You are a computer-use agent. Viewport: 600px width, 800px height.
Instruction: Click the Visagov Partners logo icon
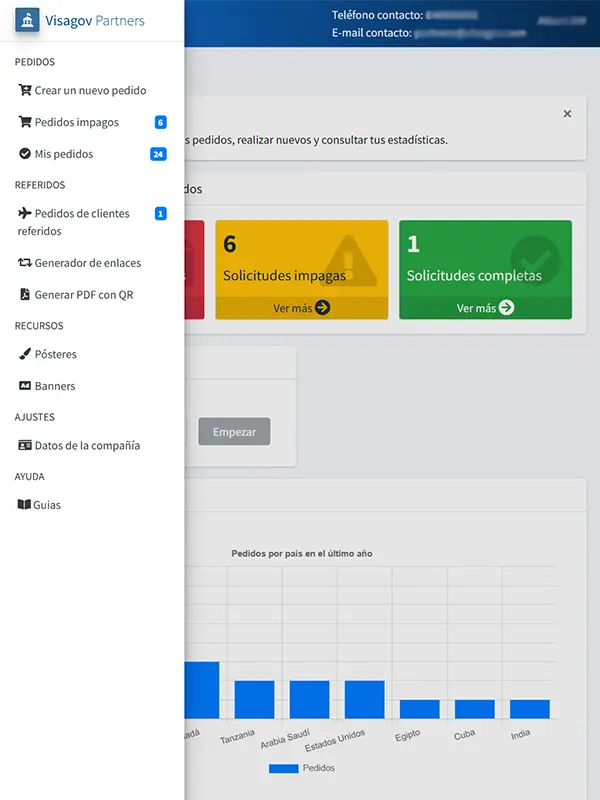coord(27,20)
